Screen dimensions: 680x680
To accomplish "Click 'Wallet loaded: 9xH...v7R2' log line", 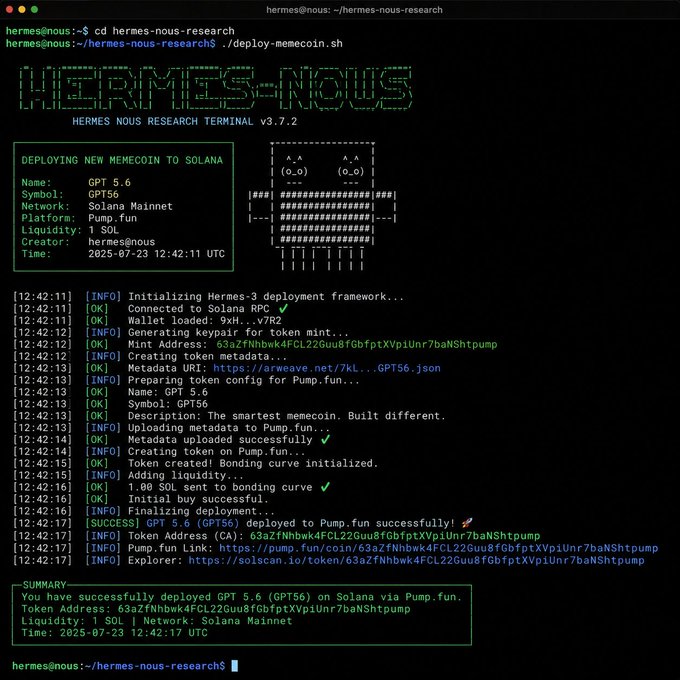I will (204, 320).
